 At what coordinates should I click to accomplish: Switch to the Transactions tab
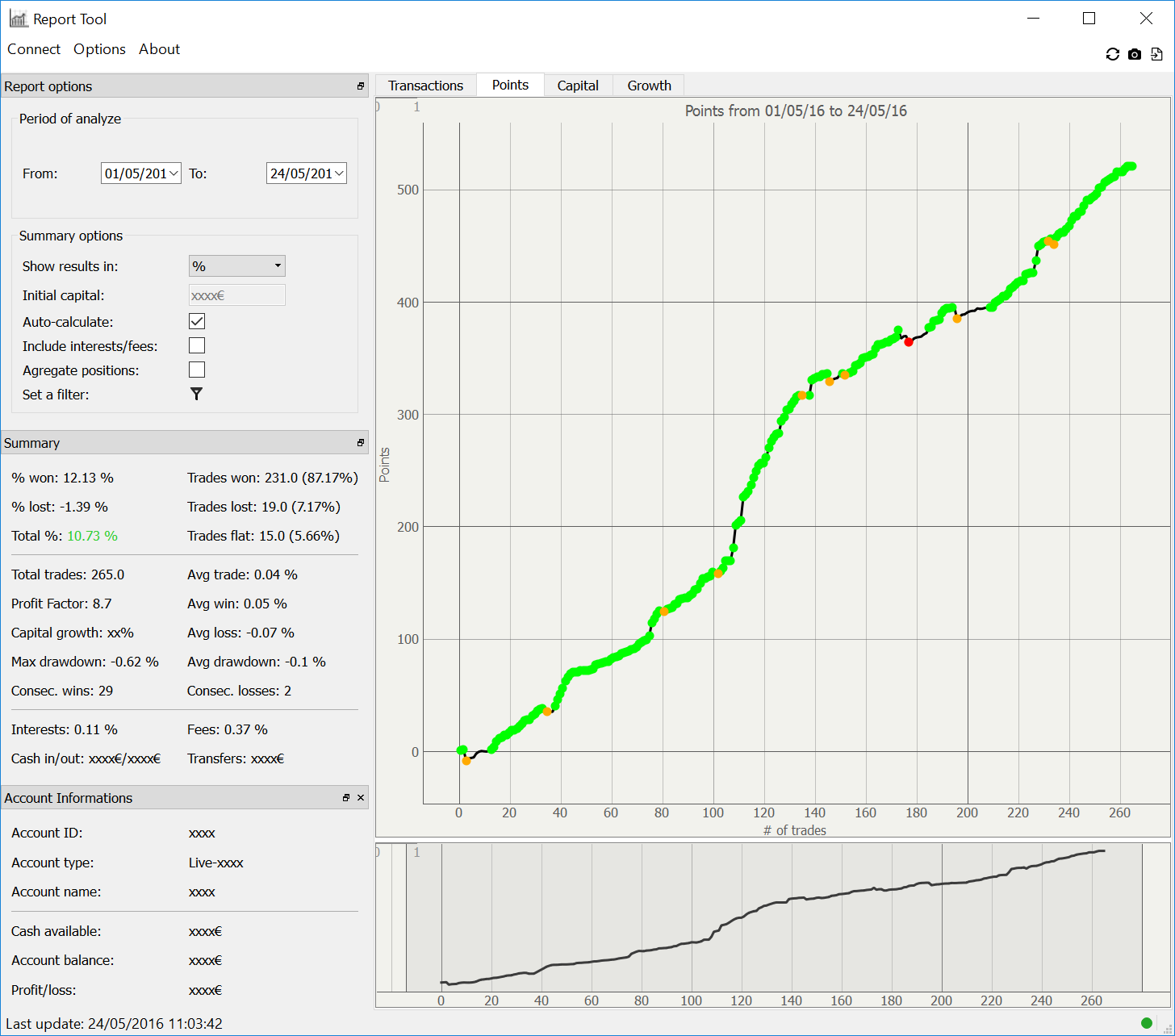(425, 86)
